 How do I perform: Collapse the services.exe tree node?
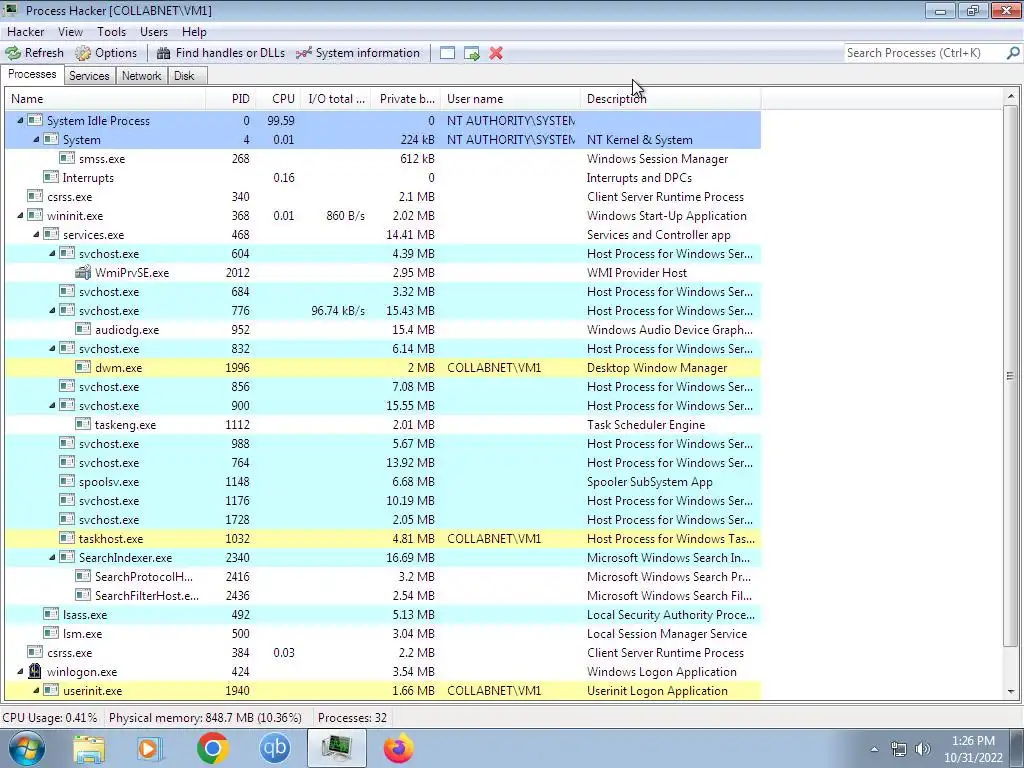click(36, 234)
